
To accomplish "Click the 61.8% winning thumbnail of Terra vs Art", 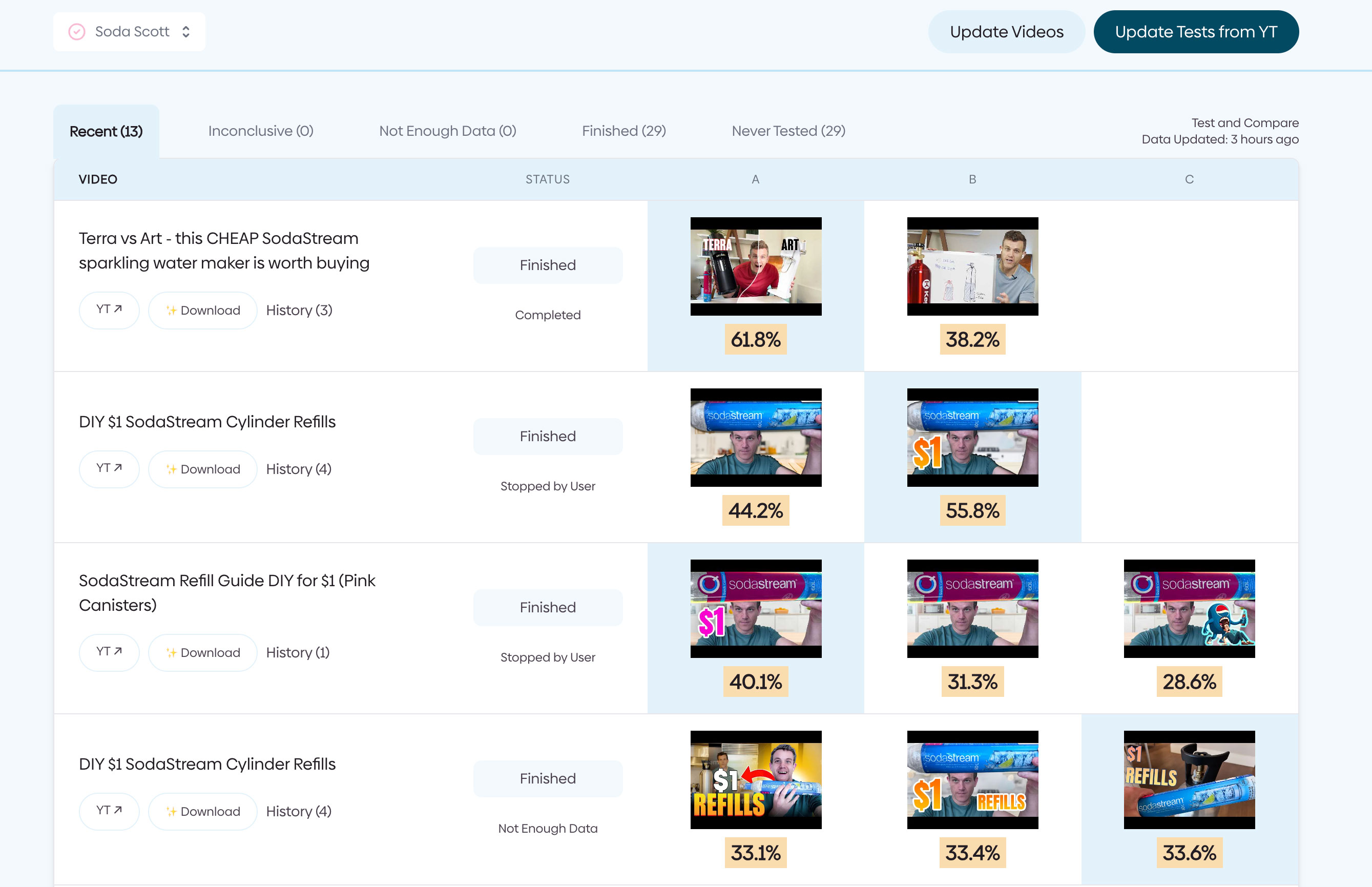I will pyautogui.click(x=755, y=266).
